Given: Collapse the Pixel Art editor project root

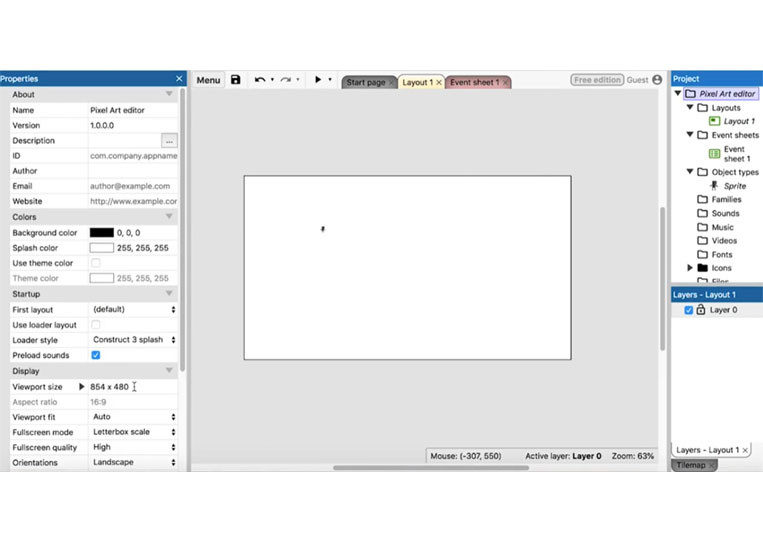Looking at the screenshot, I should coord(678,93).
